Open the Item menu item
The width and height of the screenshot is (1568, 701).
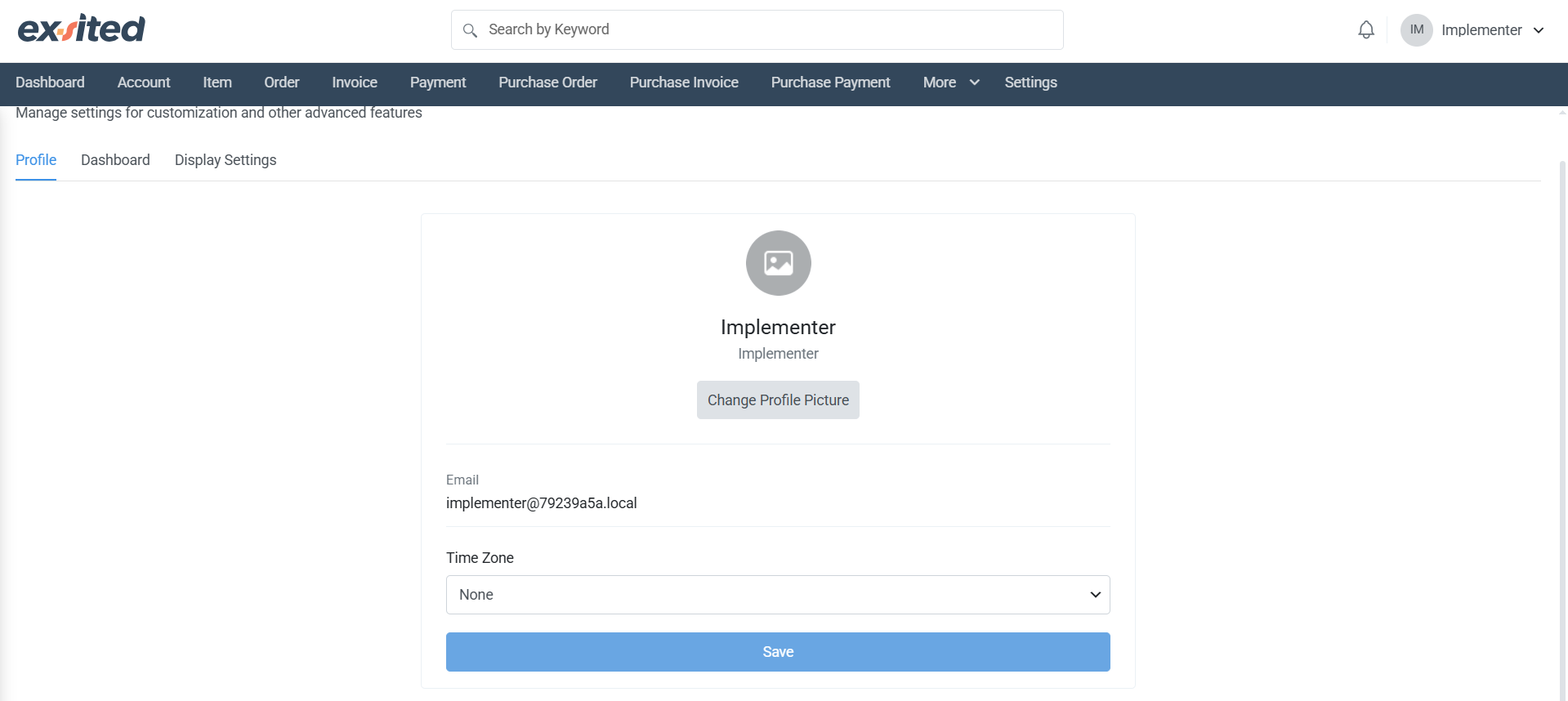click(x=217, y=83)
